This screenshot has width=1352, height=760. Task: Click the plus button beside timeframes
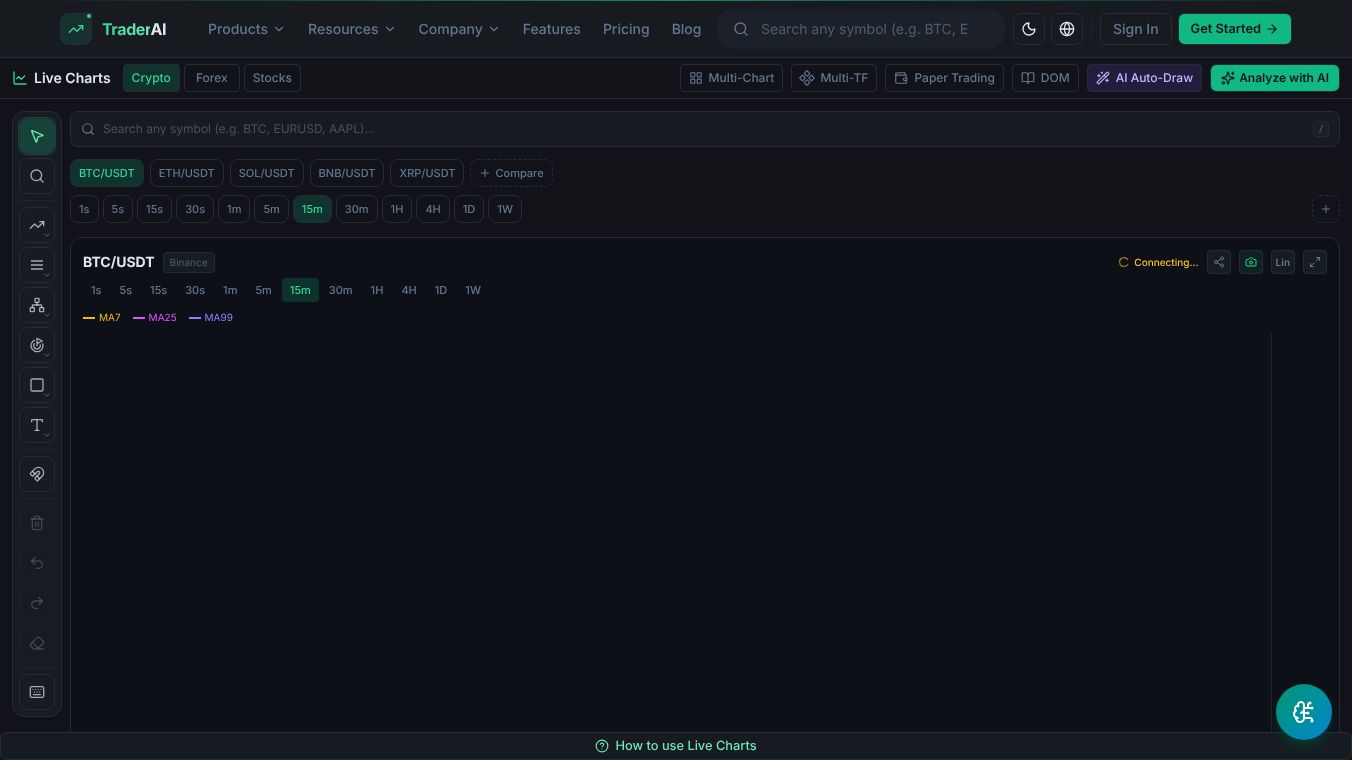click(x=1326, y=209)
